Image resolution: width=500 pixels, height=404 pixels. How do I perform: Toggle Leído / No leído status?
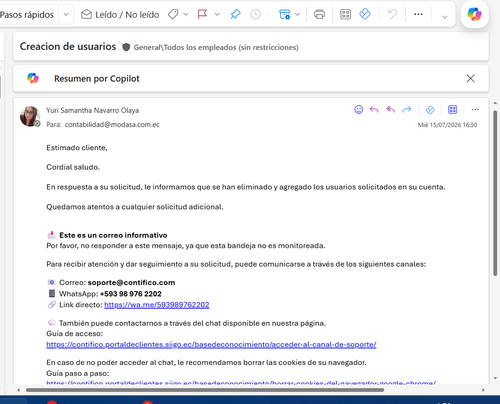(x=120, y=15)
